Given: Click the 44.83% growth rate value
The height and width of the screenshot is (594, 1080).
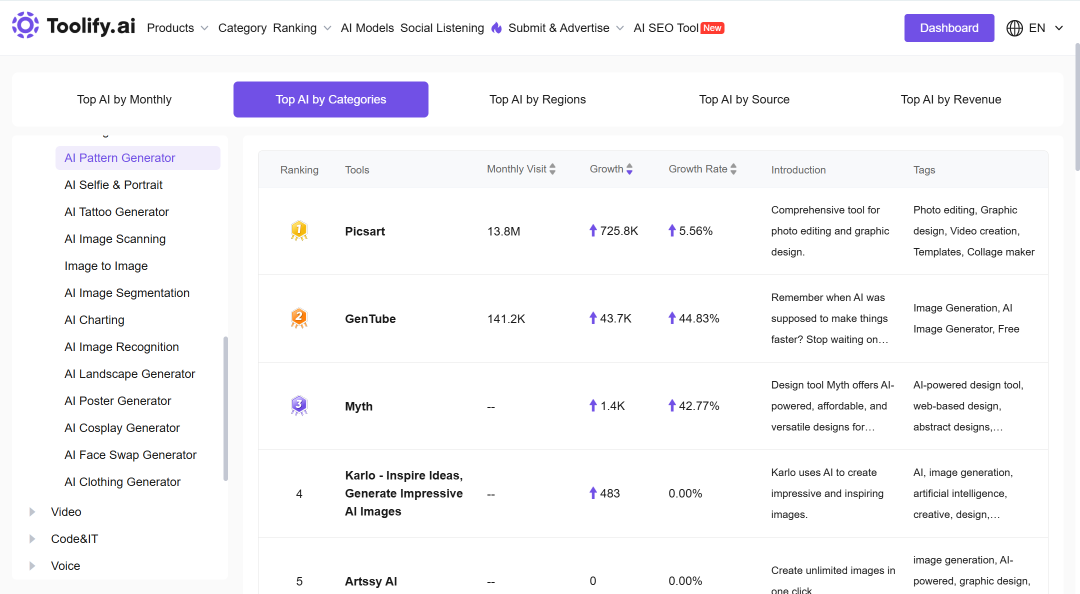Looking at the screenshot, I should [x=698, y=318].
